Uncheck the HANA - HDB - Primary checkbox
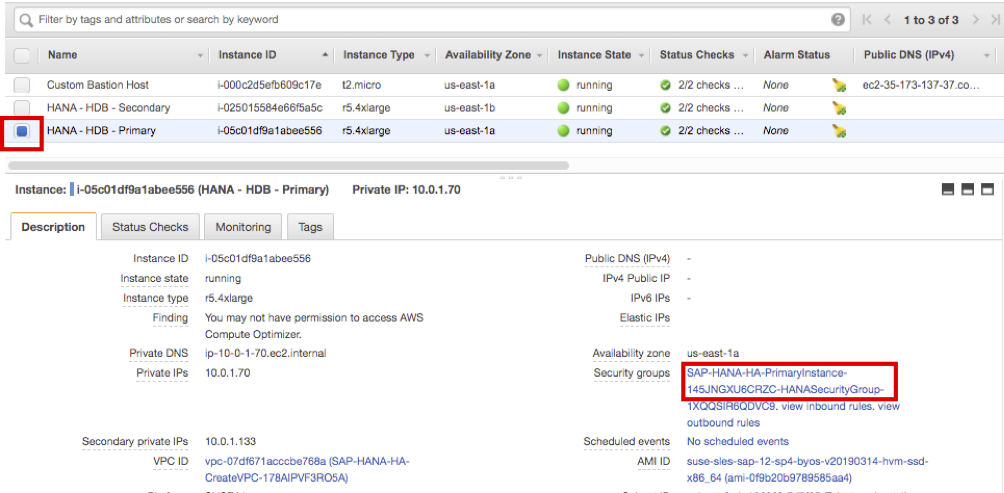The height and width of the screenshot is (493, 1004). (x=22, y=131)
